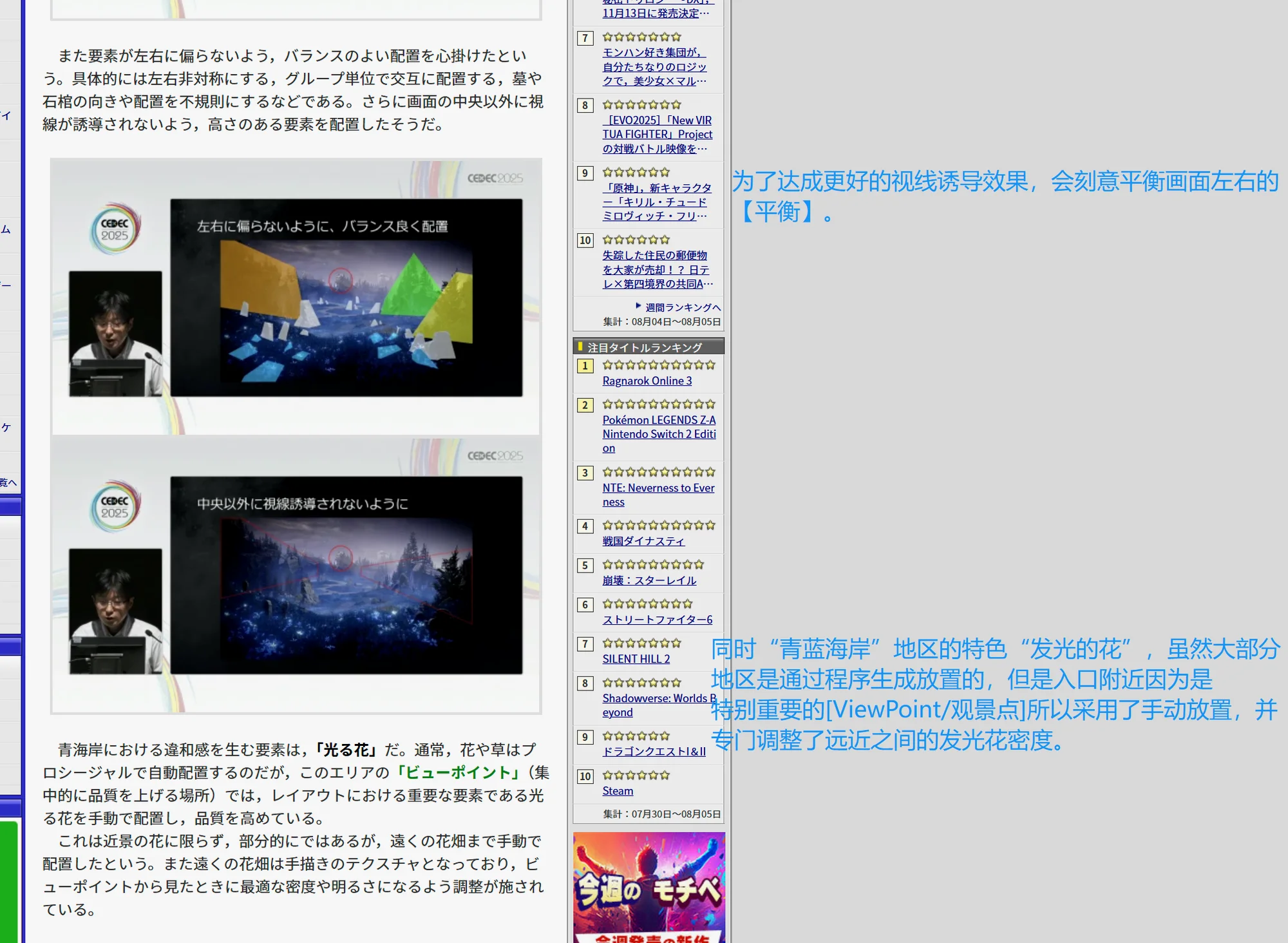1288x943 pixels.
Task: Click the 集計：08月04日〜08月05日 text
Action: (x=661, y=321)
